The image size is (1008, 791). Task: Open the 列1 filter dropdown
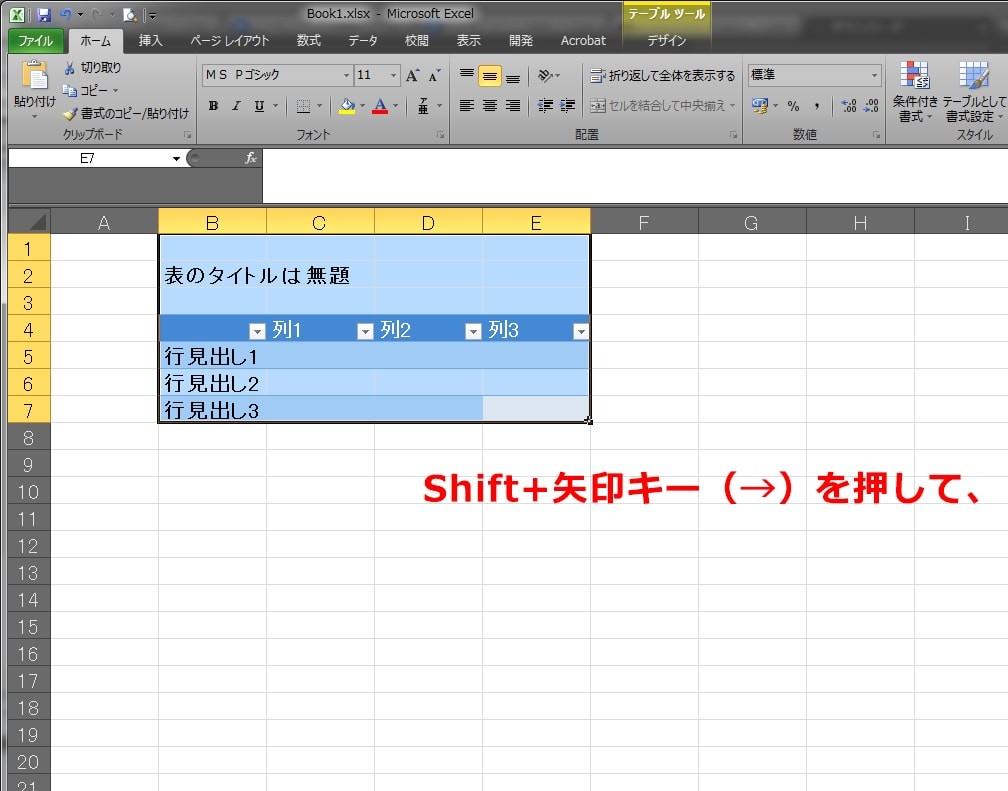[365, 330]
